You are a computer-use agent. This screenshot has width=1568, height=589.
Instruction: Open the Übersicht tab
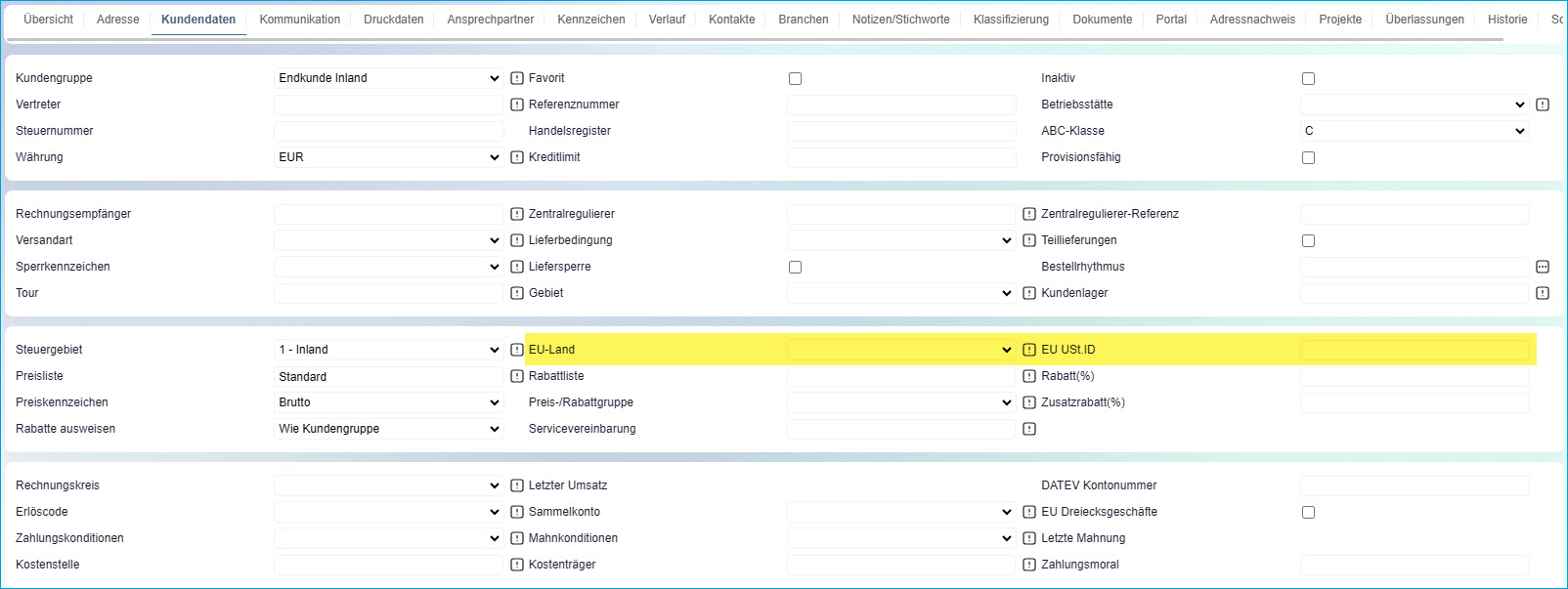(48, 20)
